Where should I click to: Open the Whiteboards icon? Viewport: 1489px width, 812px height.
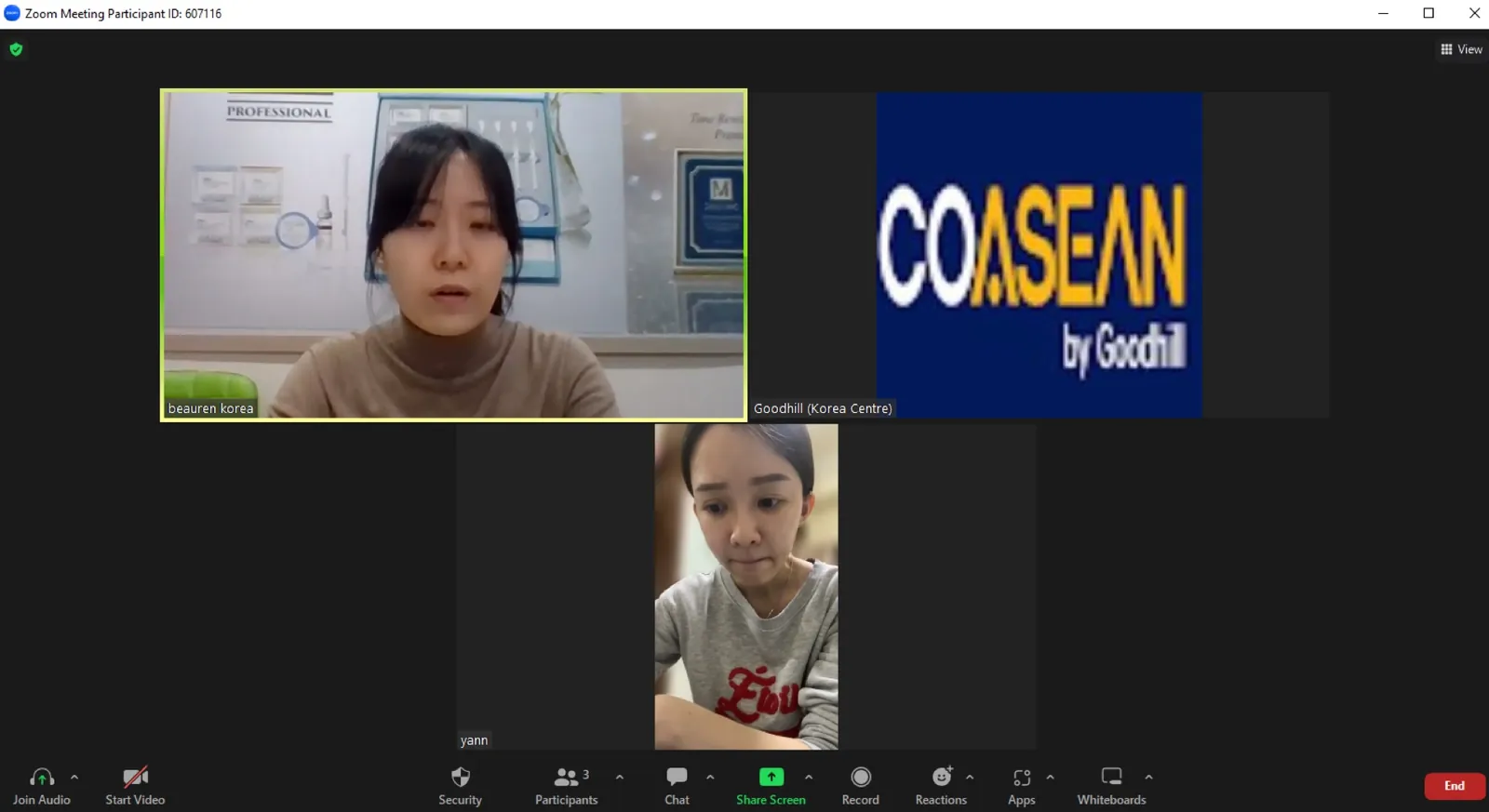click(1112, 777)
